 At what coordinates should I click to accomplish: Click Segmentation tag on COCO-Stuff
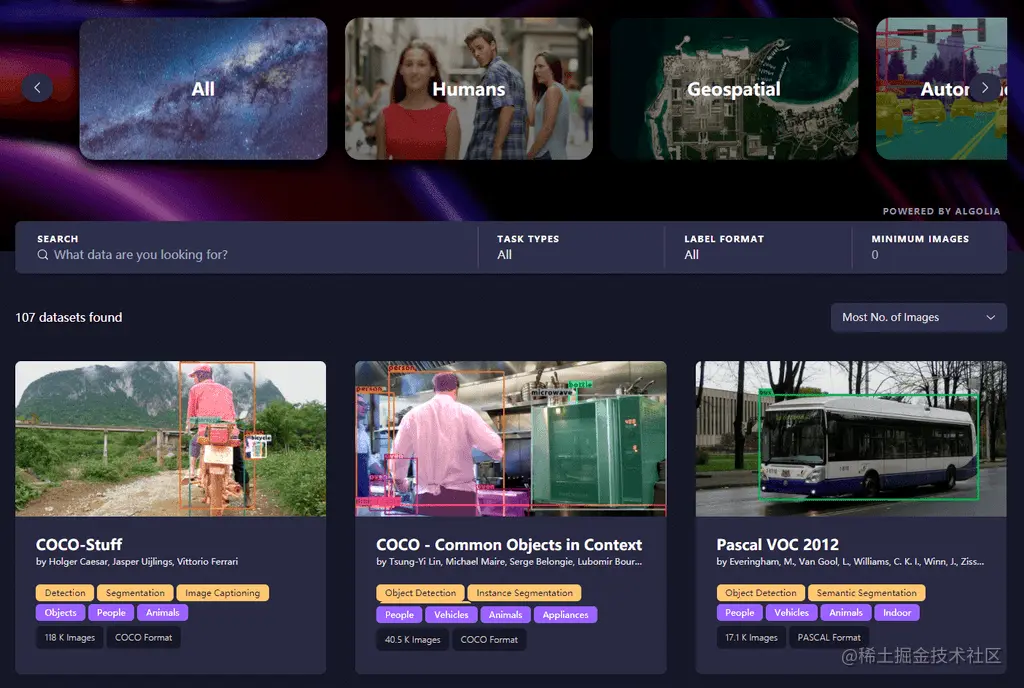(x=135, y=593)
